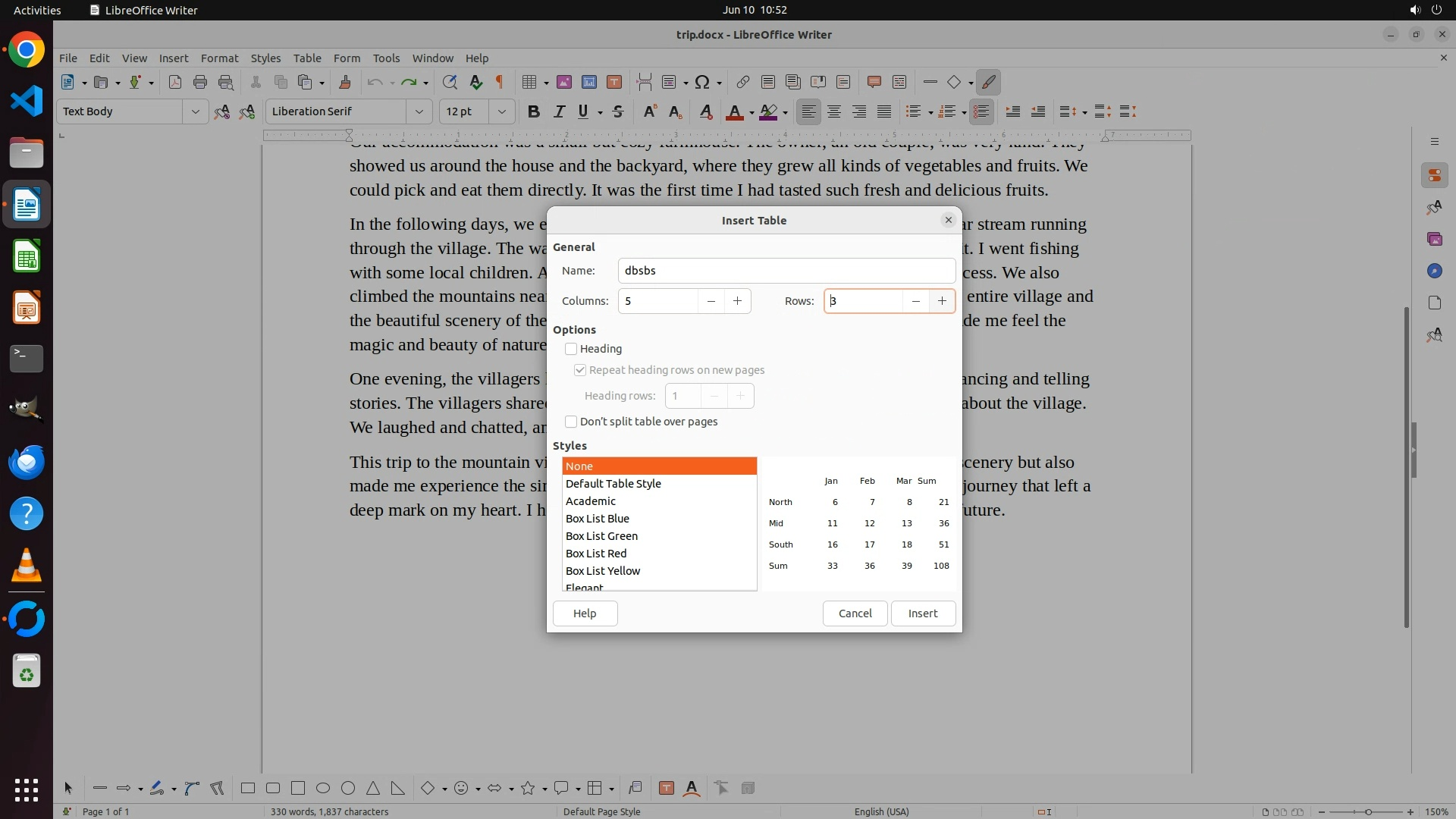Screen dimensions: 1456x819
Task: Check Don't split table over pages
Action: pyautogui.click(x=571, y=422)
